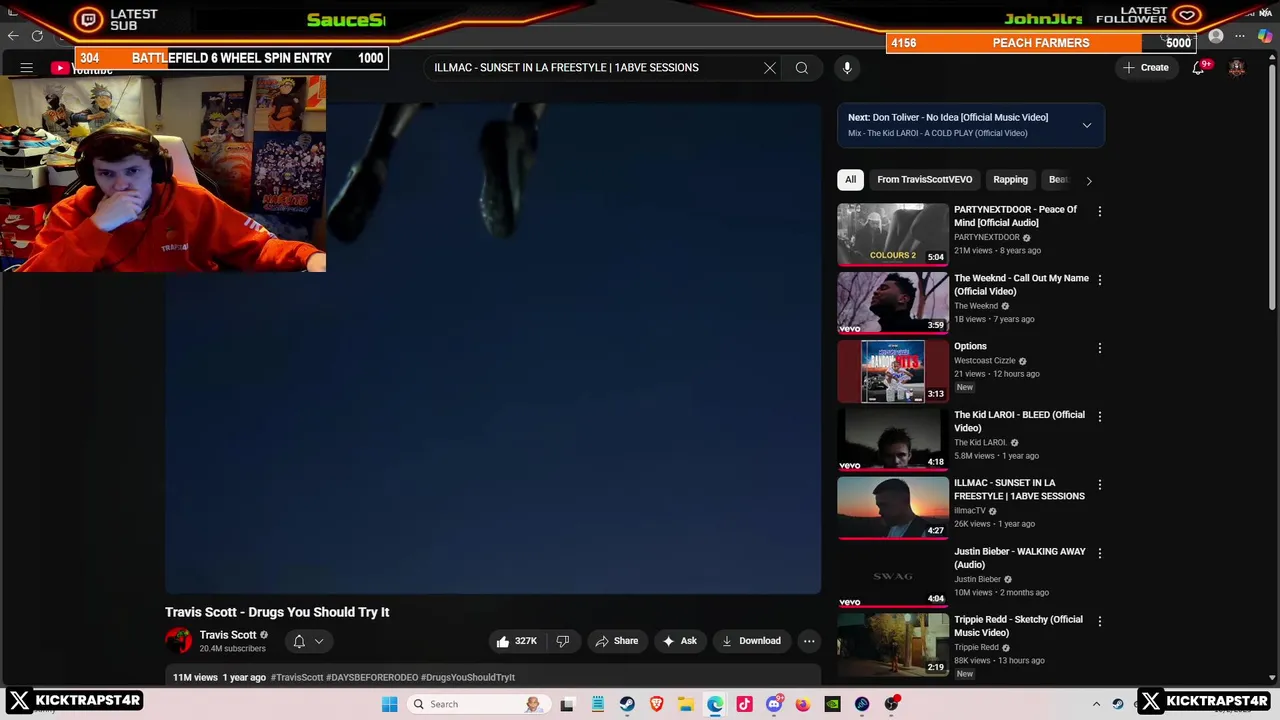Open Task View from the taskbar
The image size is (1280, 720).
568,704
